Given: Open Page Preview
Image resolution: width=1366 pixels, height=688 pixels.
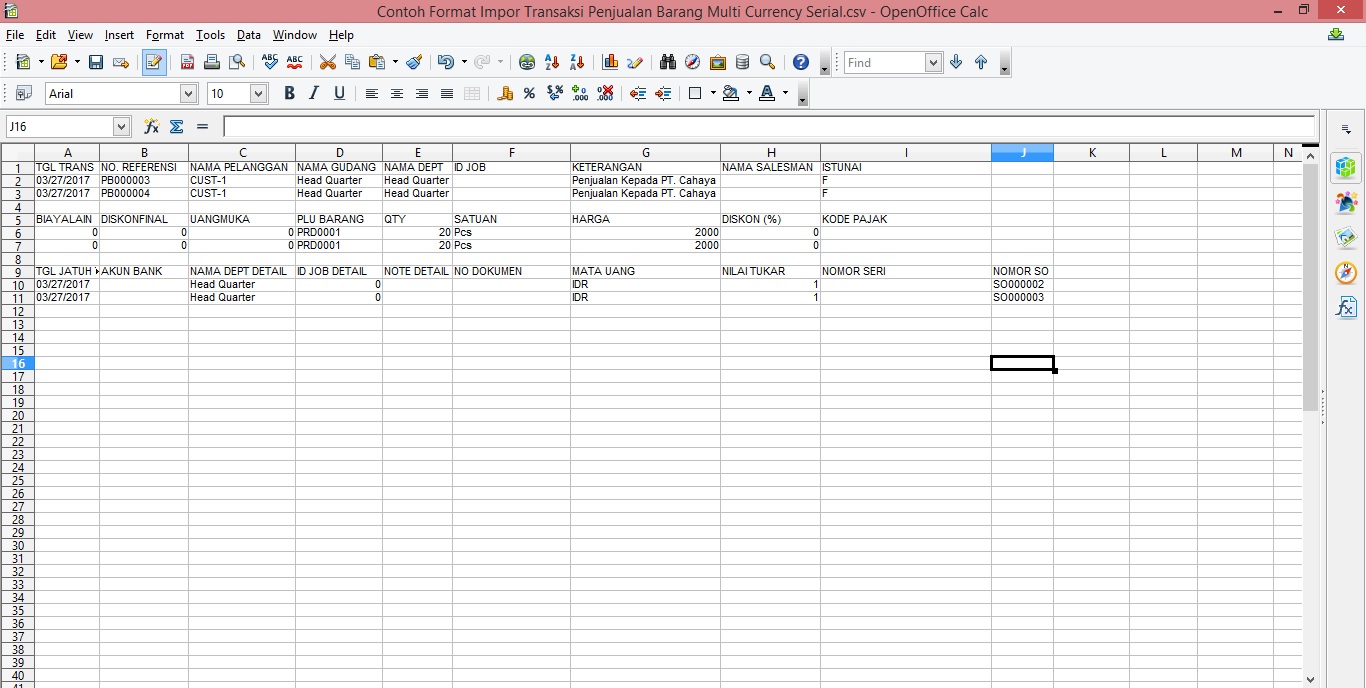Looking at the screenshot, I should pyautogui.click(x=237, y=62).
